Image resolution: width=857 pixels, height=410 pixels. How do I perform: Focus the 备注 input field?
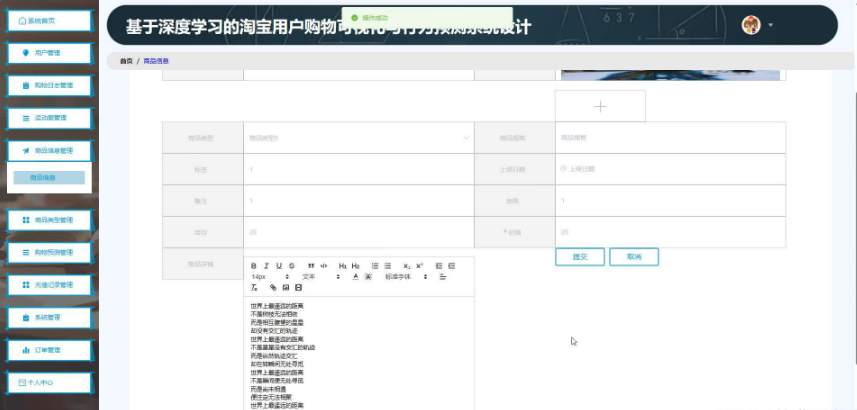point(359,201)
